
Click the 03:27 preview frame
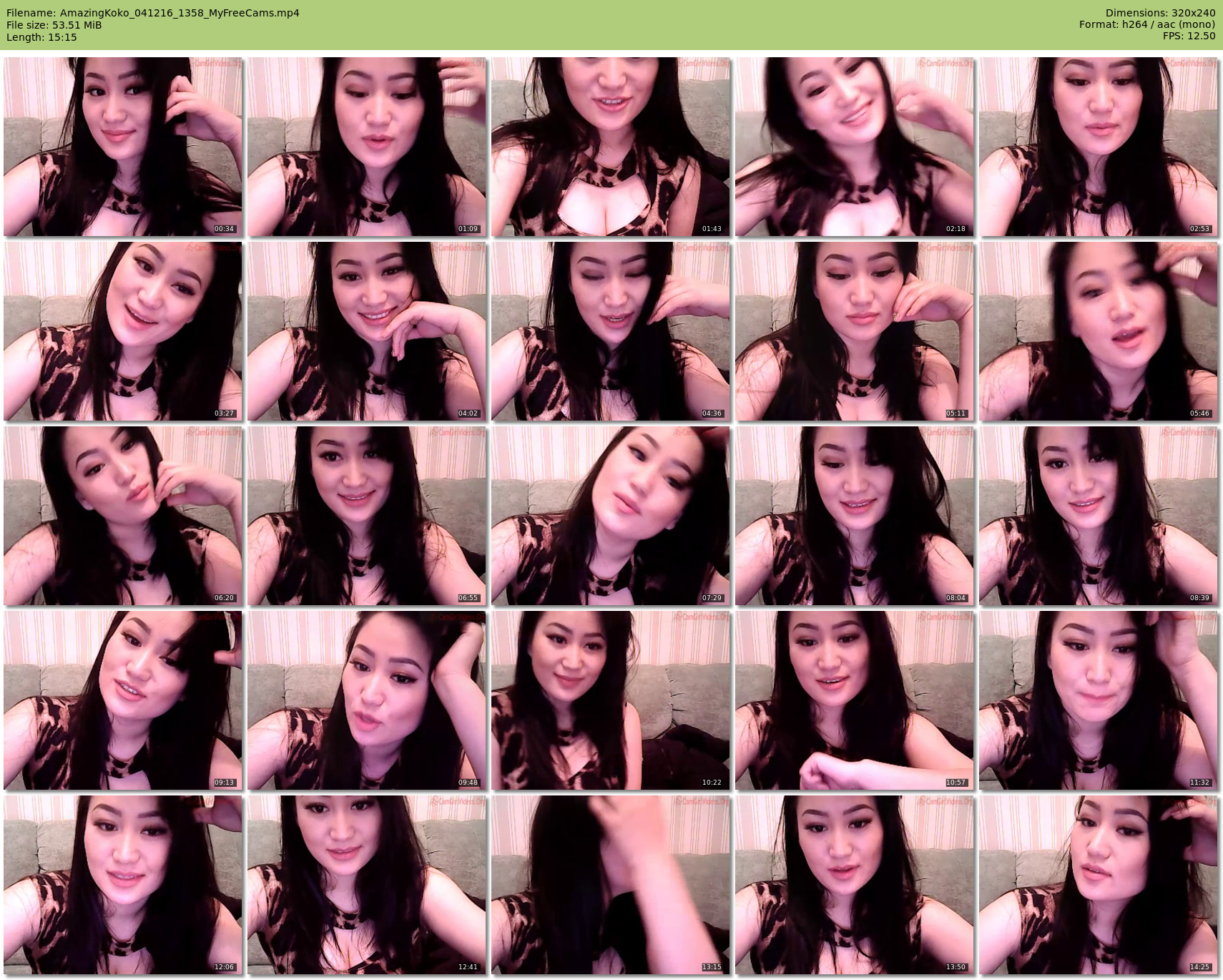(x=123, y=331)
